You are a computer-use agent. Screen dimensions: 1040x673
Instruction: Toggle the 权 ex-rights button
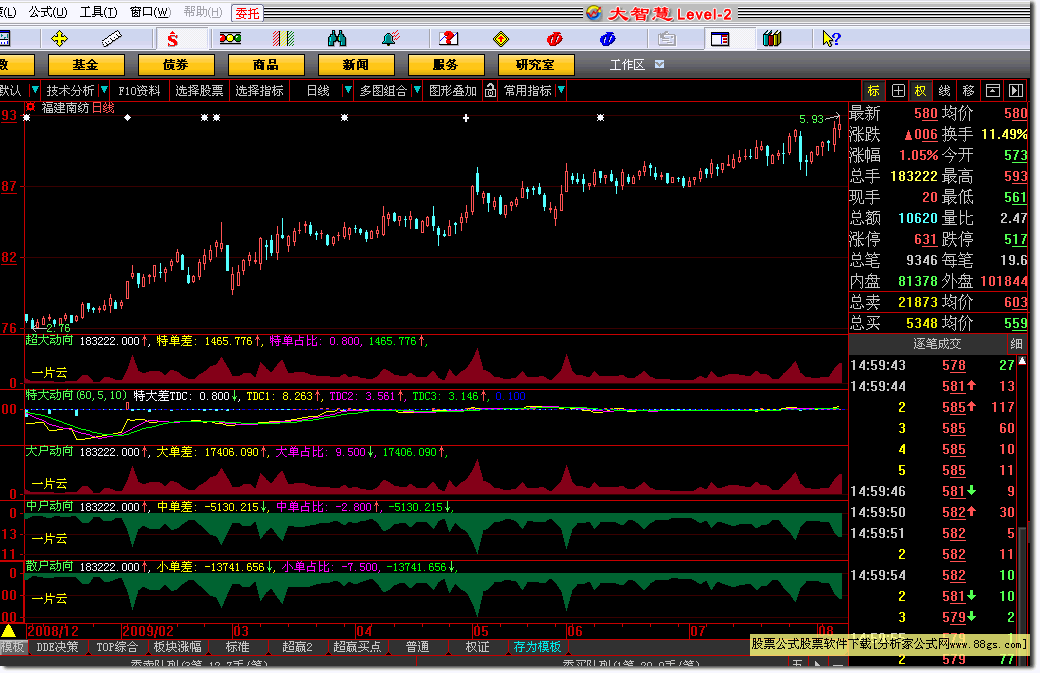[921, 91]
